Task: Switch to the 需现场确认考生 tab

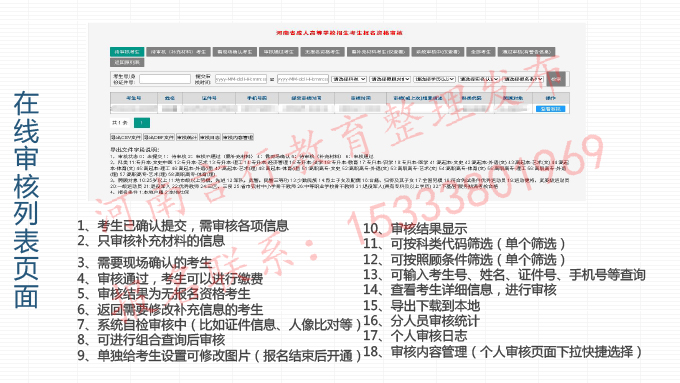Action: coord(235,52)
